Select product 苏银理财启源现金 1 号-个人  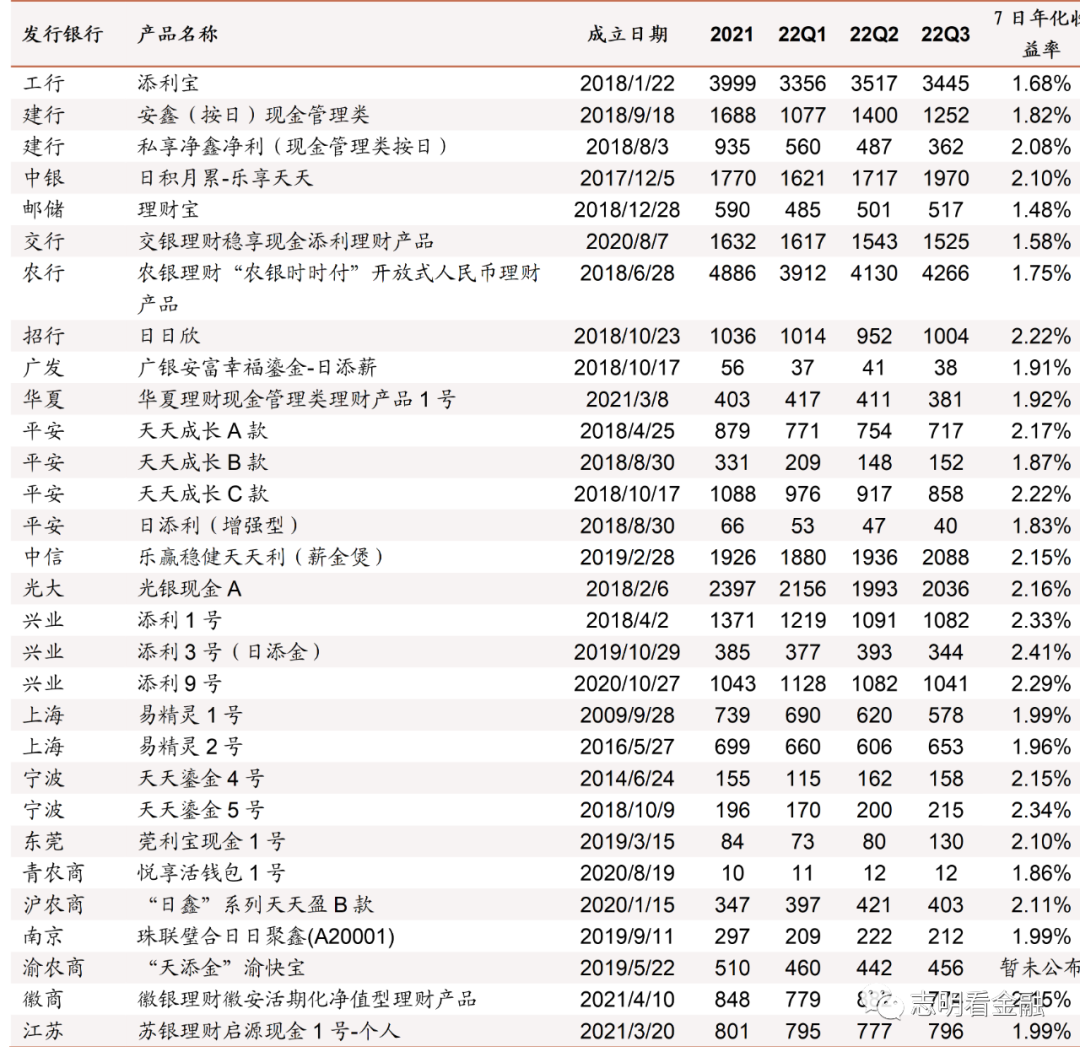[269, 1031]
